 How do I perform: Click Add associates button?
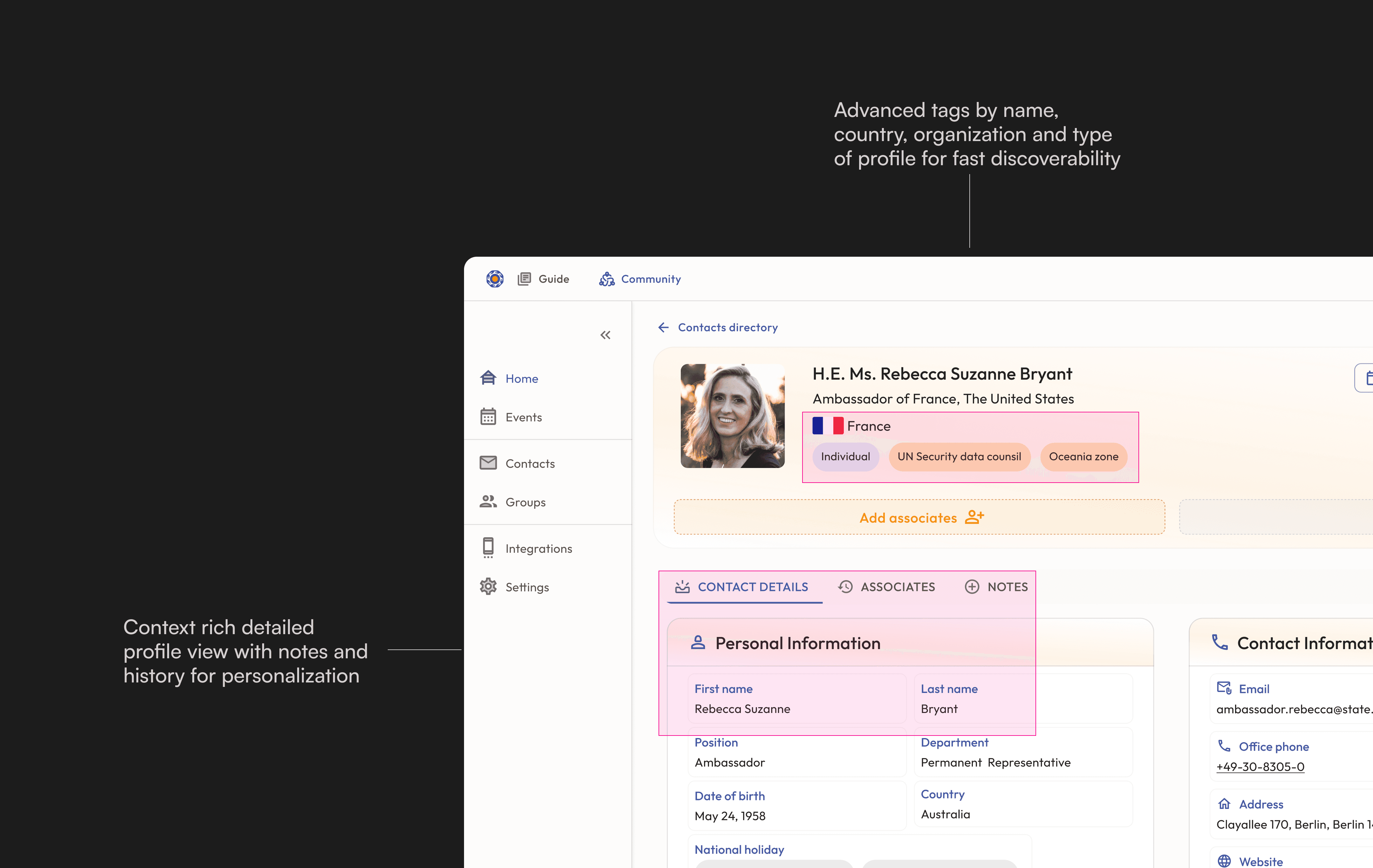point(919,518)
